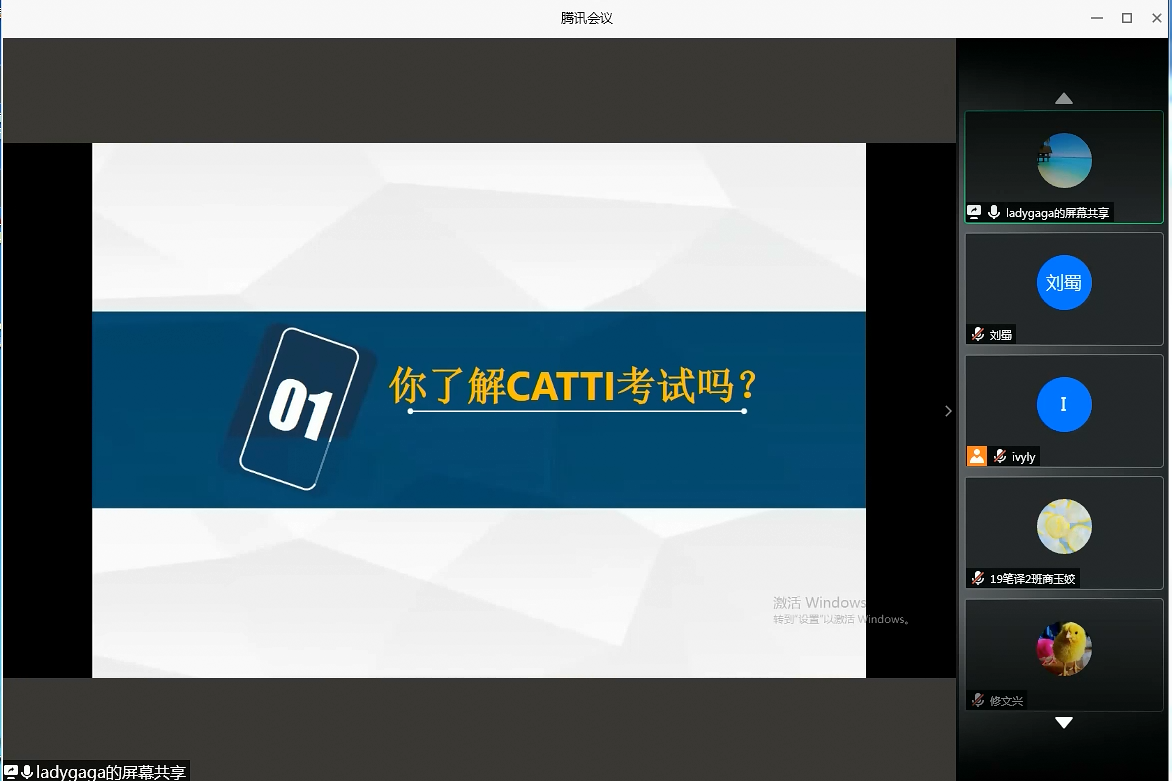Select the lemon avatar of 19笔译2班商玉姣
The width and height of the screenshot is (1172, 781).
(1064, 526)
